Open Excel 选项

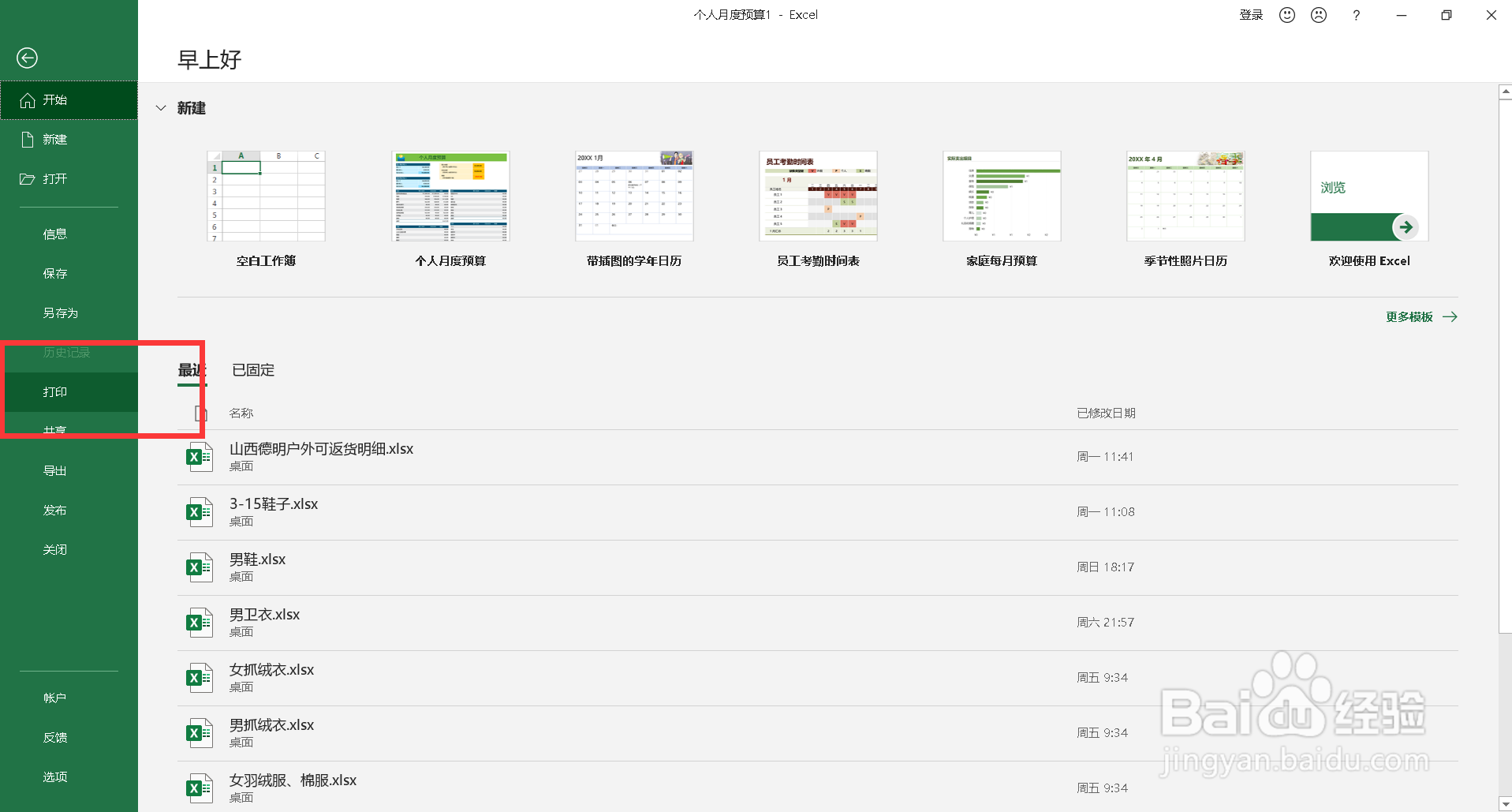pos(69,777)
